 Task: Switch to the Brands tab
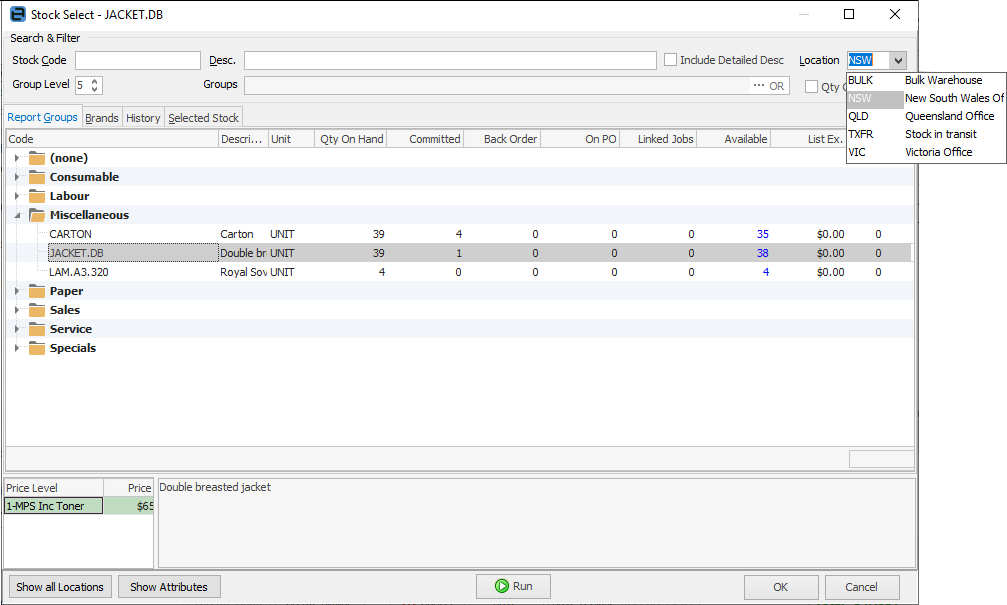[102, 118]
